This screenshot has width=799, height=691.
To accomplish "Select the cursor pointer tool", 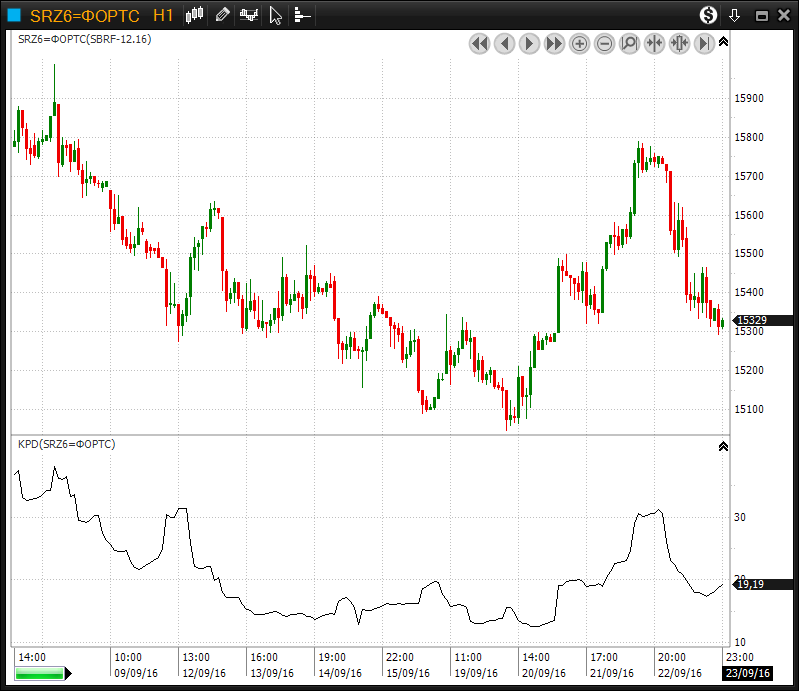I will (276, 15).
